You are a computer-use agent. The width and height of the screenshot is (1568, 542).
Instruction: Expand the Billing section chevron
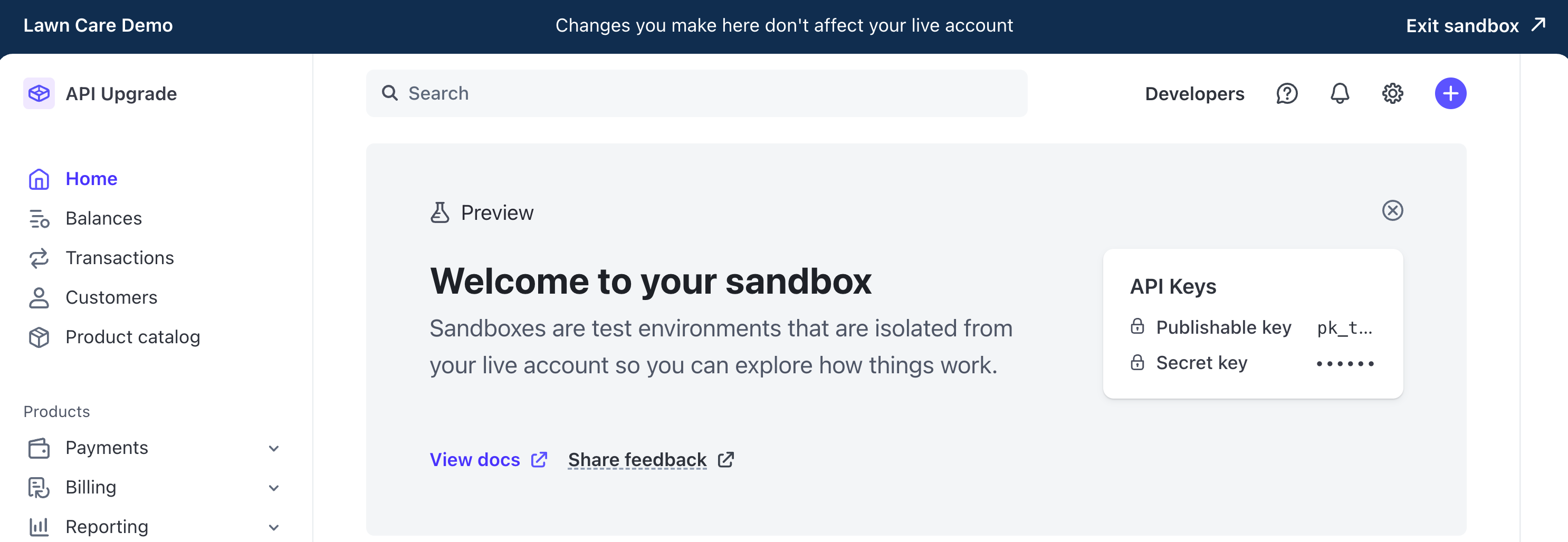[x=274, y=488]
